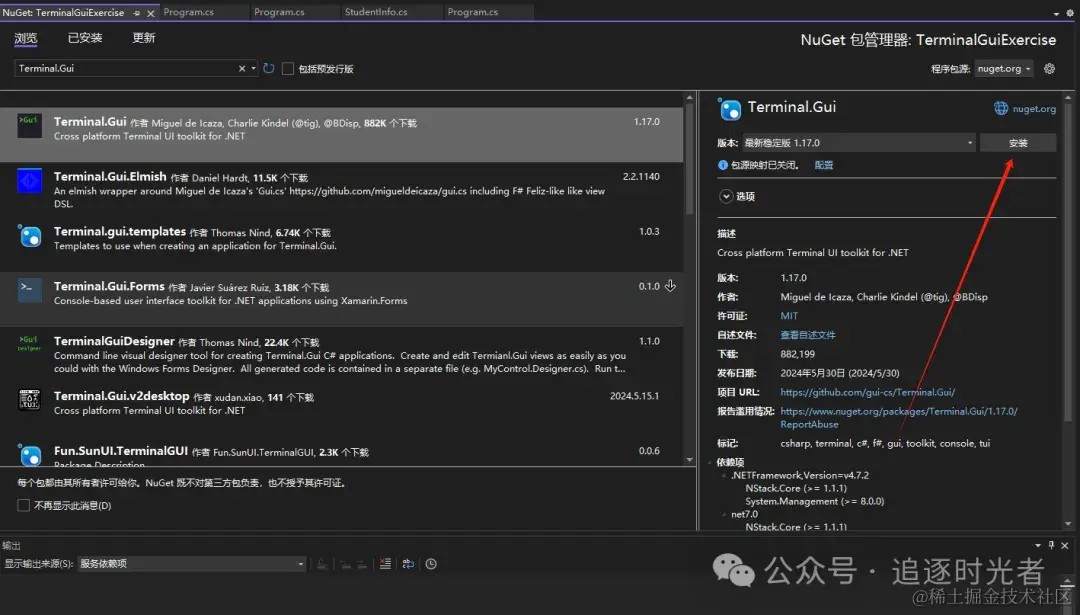Click the Terminal.Gui.Forms package icon
This screenshot has height=615, width=1080.
coord(30,291)
